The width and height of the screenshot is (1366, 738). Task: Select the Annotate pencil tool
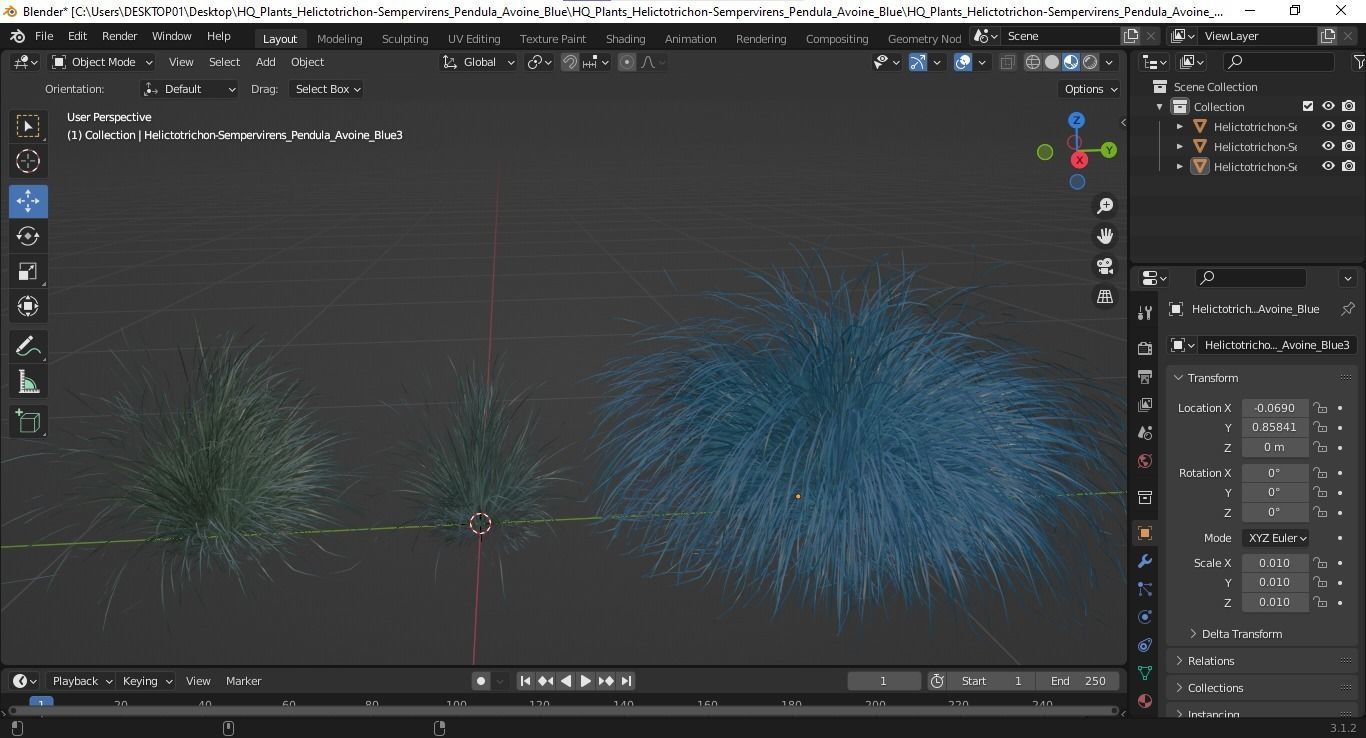[x=28, y=347]
